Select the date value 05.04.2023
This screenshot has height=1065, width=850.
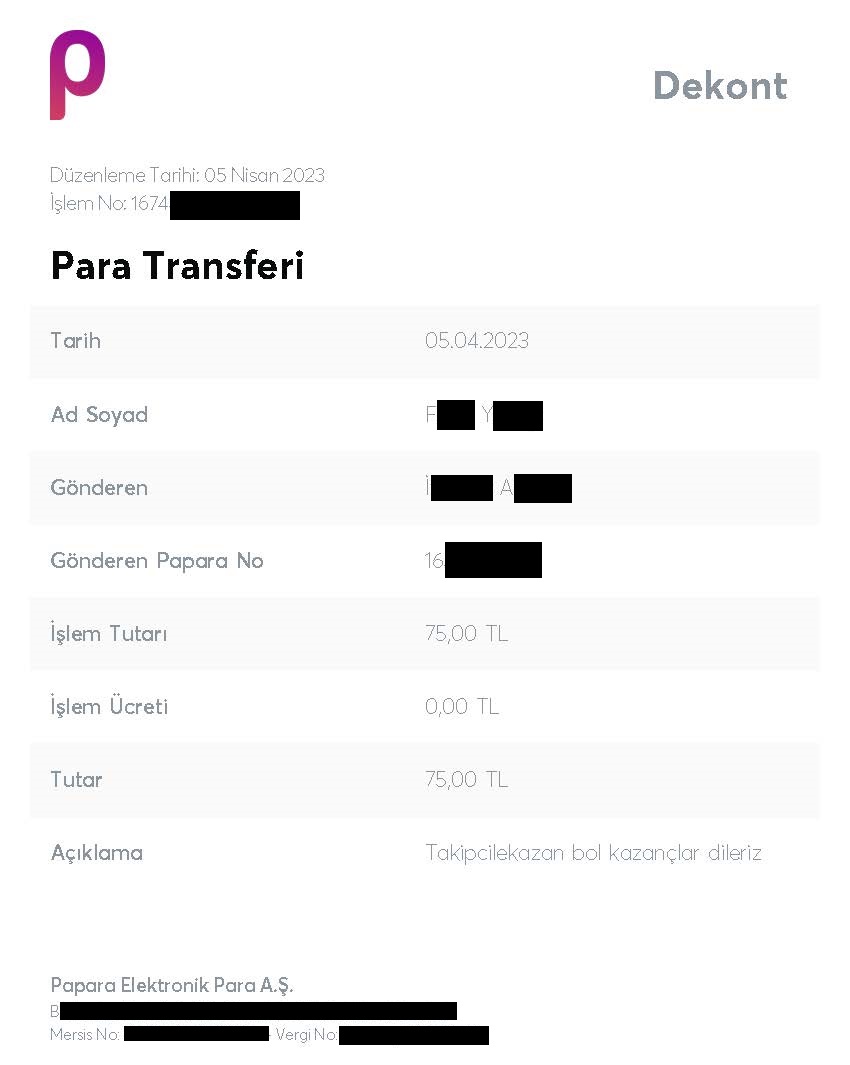pos(477,340)
